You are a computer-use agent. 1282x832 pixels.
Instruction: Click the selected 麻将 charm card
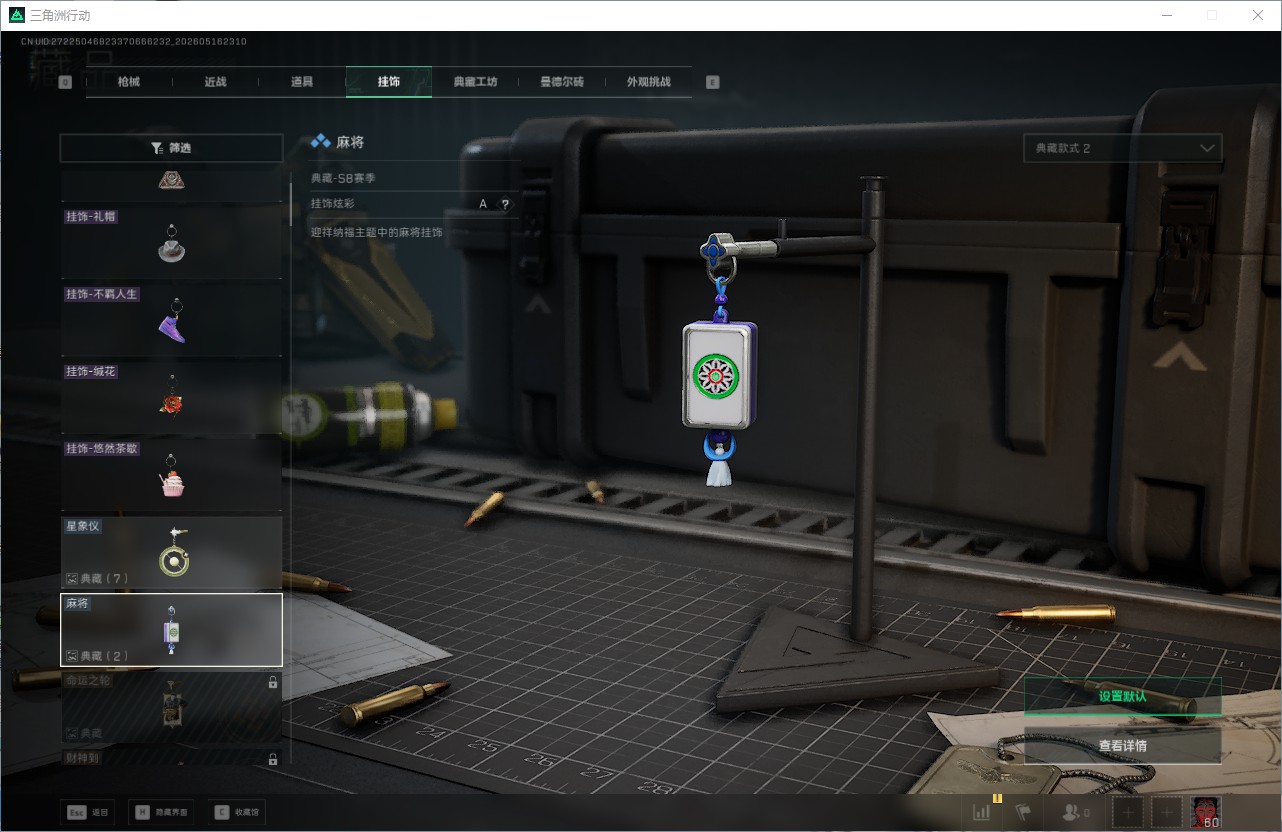coord(171,630)
